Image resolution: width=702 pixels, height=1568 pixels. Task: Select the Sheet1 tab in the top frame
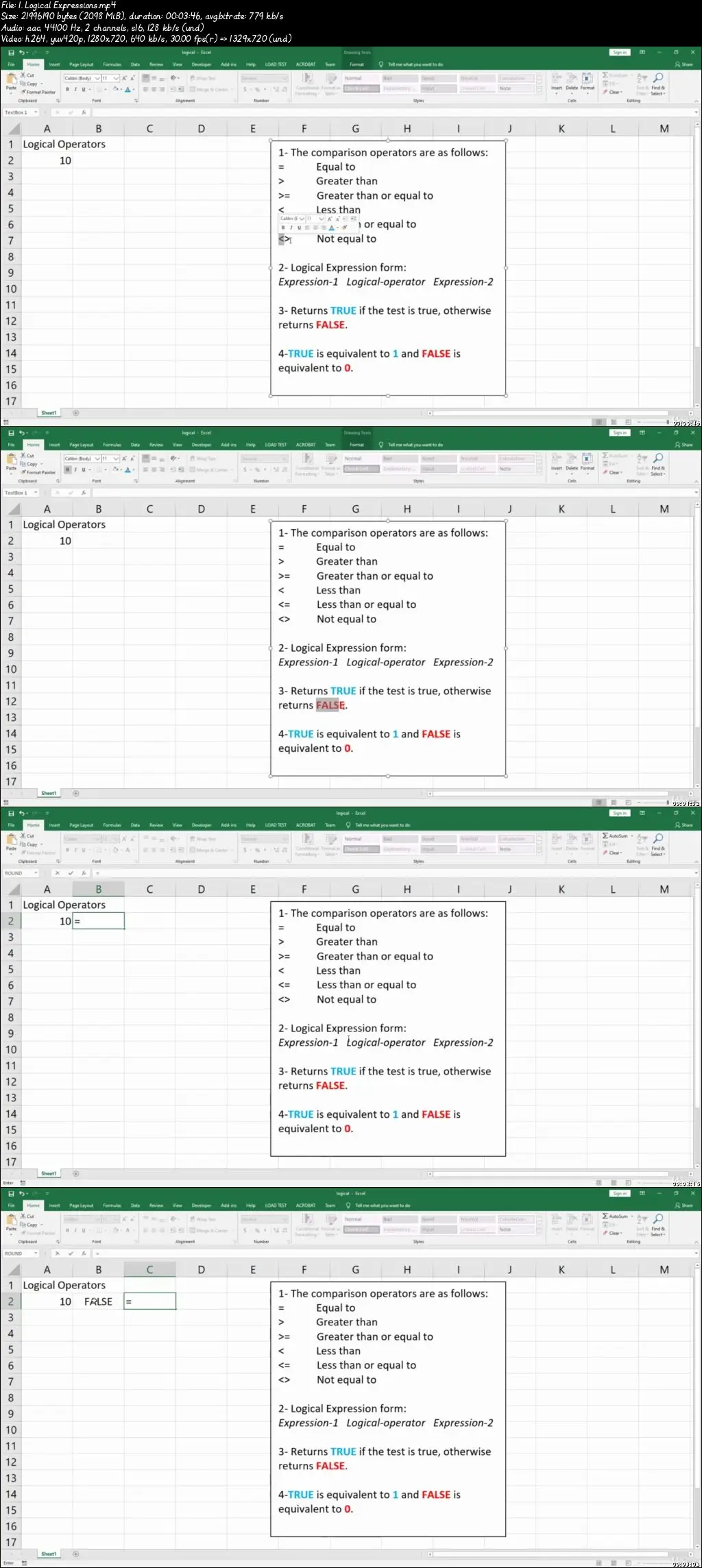49,413
